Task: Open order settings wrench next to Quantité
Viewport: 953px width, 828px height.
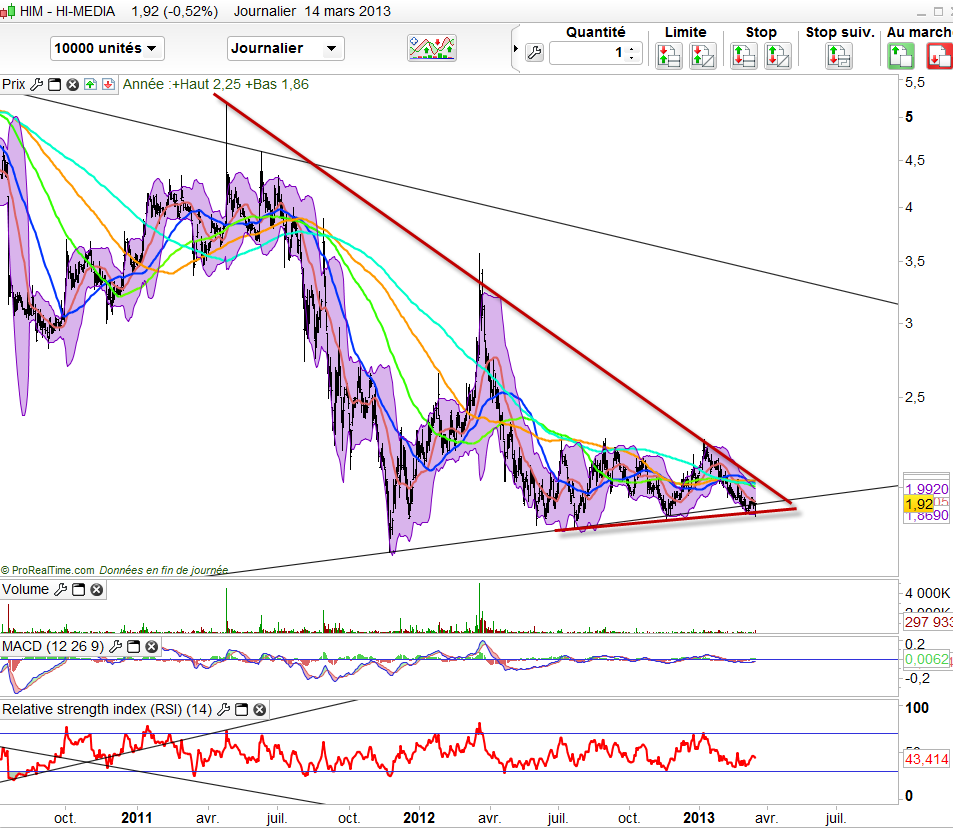Action: click(534, 53)
